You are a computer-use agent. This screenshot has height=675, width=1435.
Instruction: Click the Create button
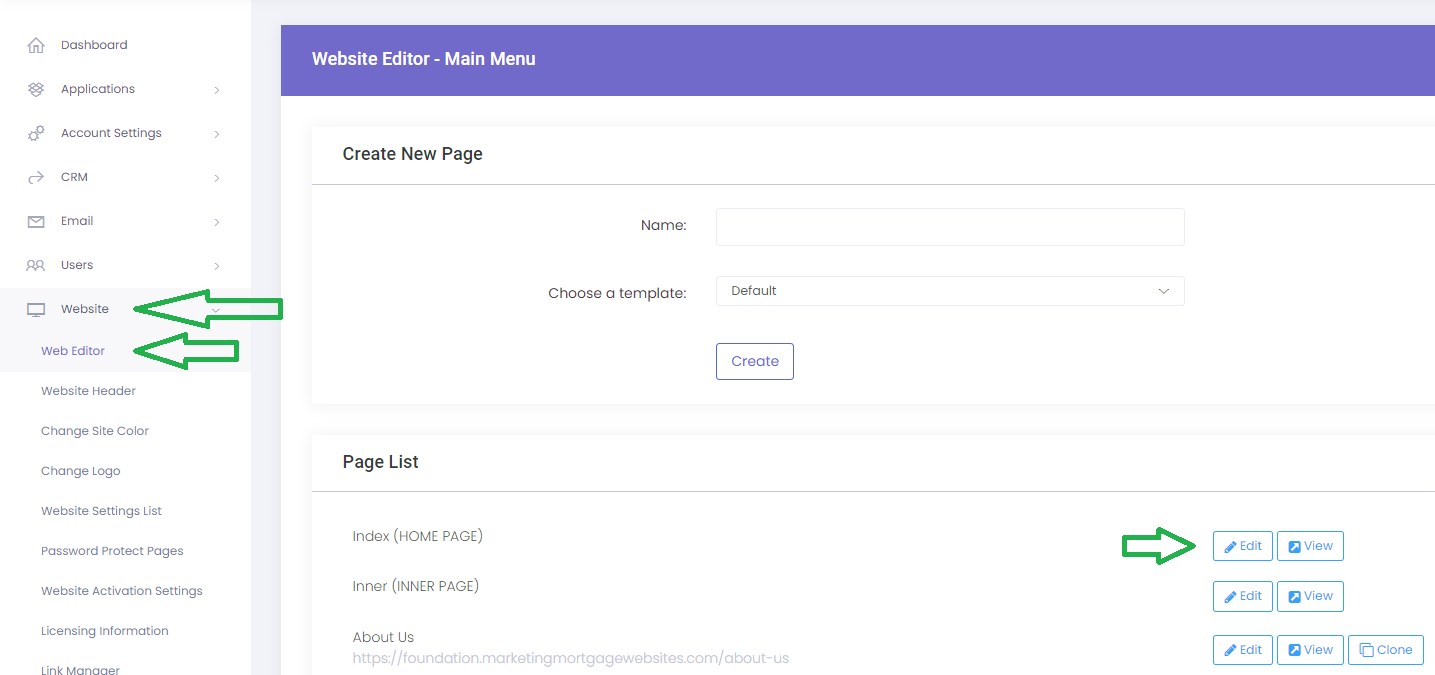click(x=754, y=361)
